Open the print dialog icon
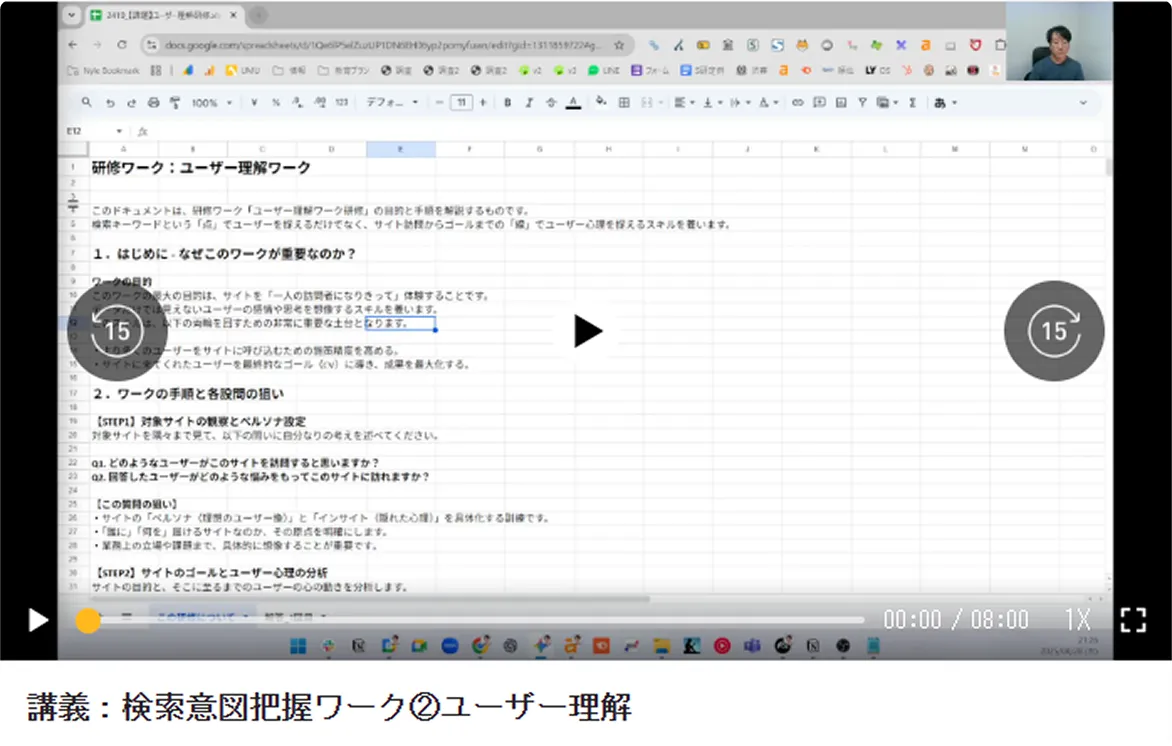Viewport: 1172px width, 746px height. tap(151, 103)
